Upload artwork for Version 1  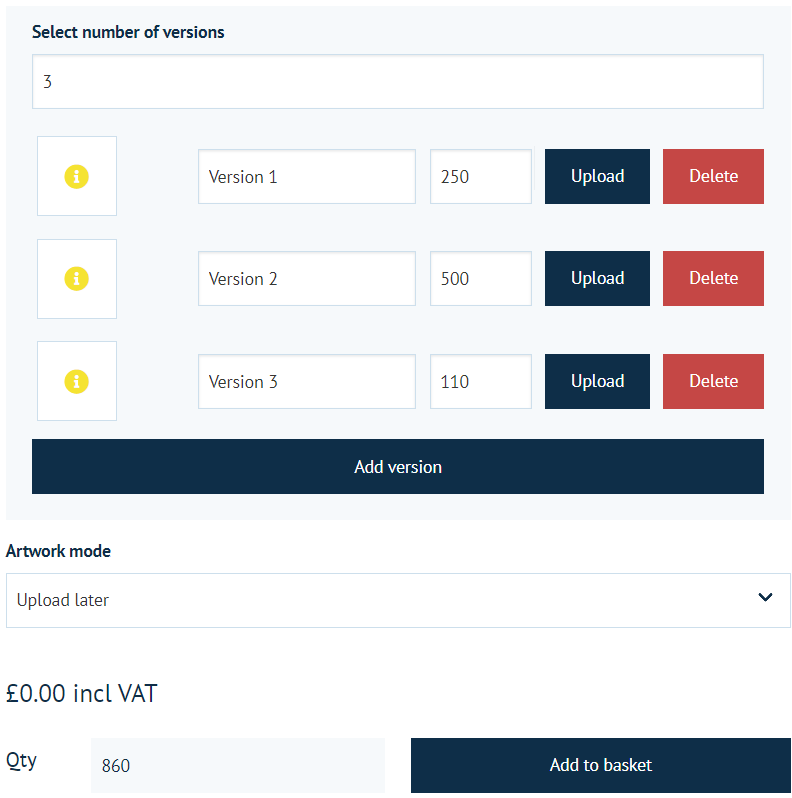[597, 177]
